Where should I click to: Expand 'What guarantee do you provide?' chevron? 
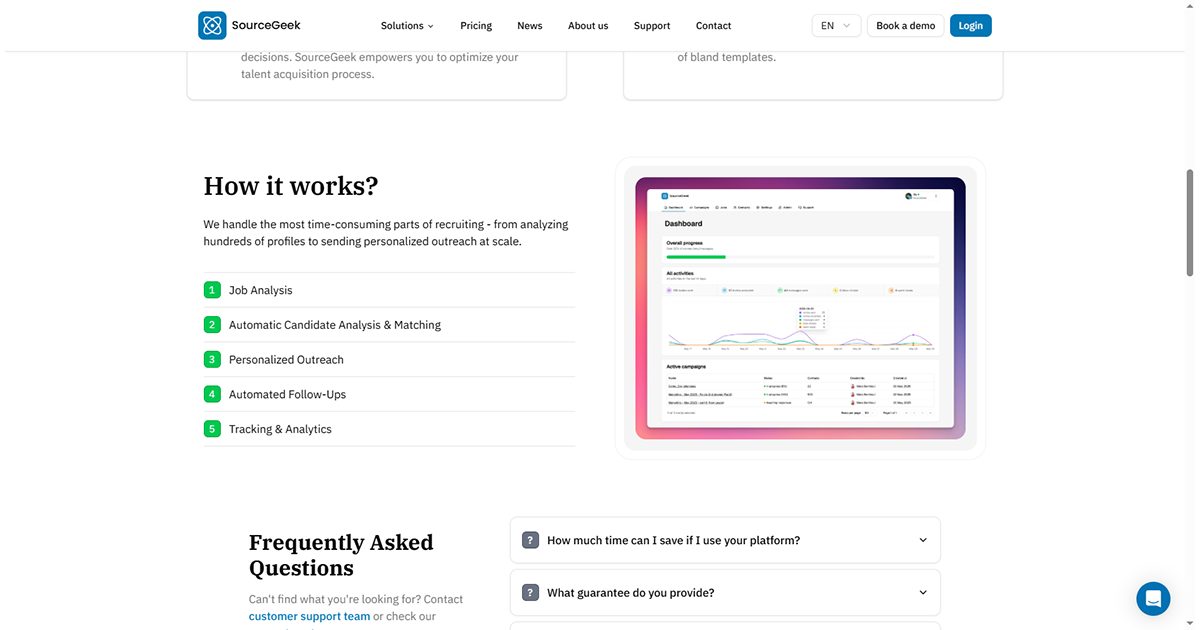coord(923,593)
